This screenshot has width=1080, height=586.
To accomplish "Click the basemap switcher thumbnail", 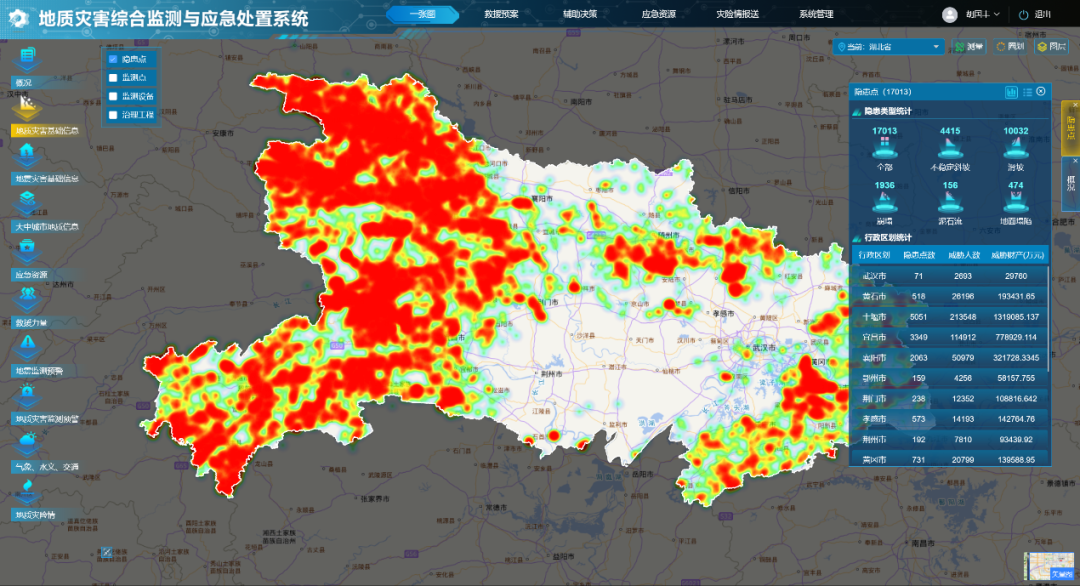I will tap(1048, 566).
